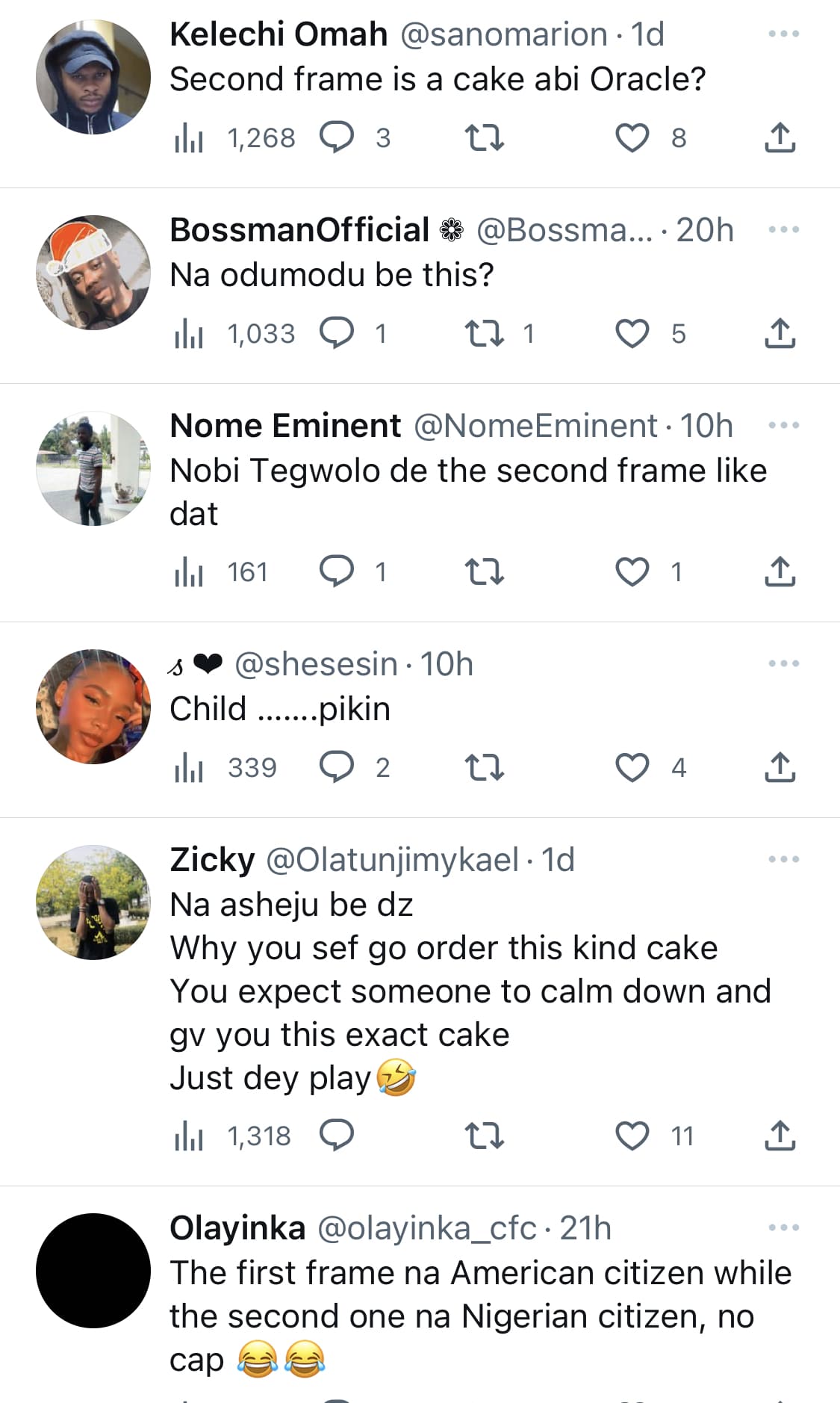Image resolution: width=840 pixels, height=1403 pixels.
Task: Like Kelechi Omah's tweet
Action: tap(632, 138)
